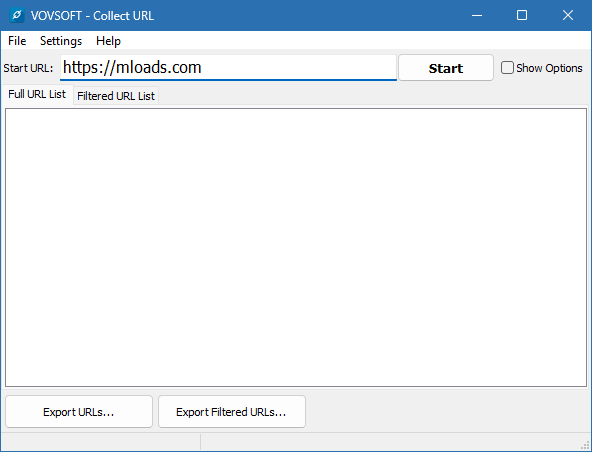592x452 pixels.
Task: Minimize the Collect URL window
Action: click(477, 15)
